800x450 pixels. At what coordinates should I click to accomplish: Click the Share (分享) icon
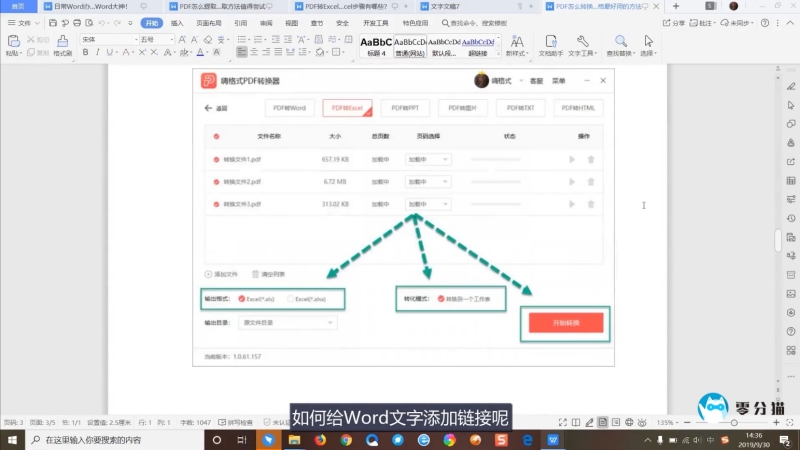pos(676,21)
